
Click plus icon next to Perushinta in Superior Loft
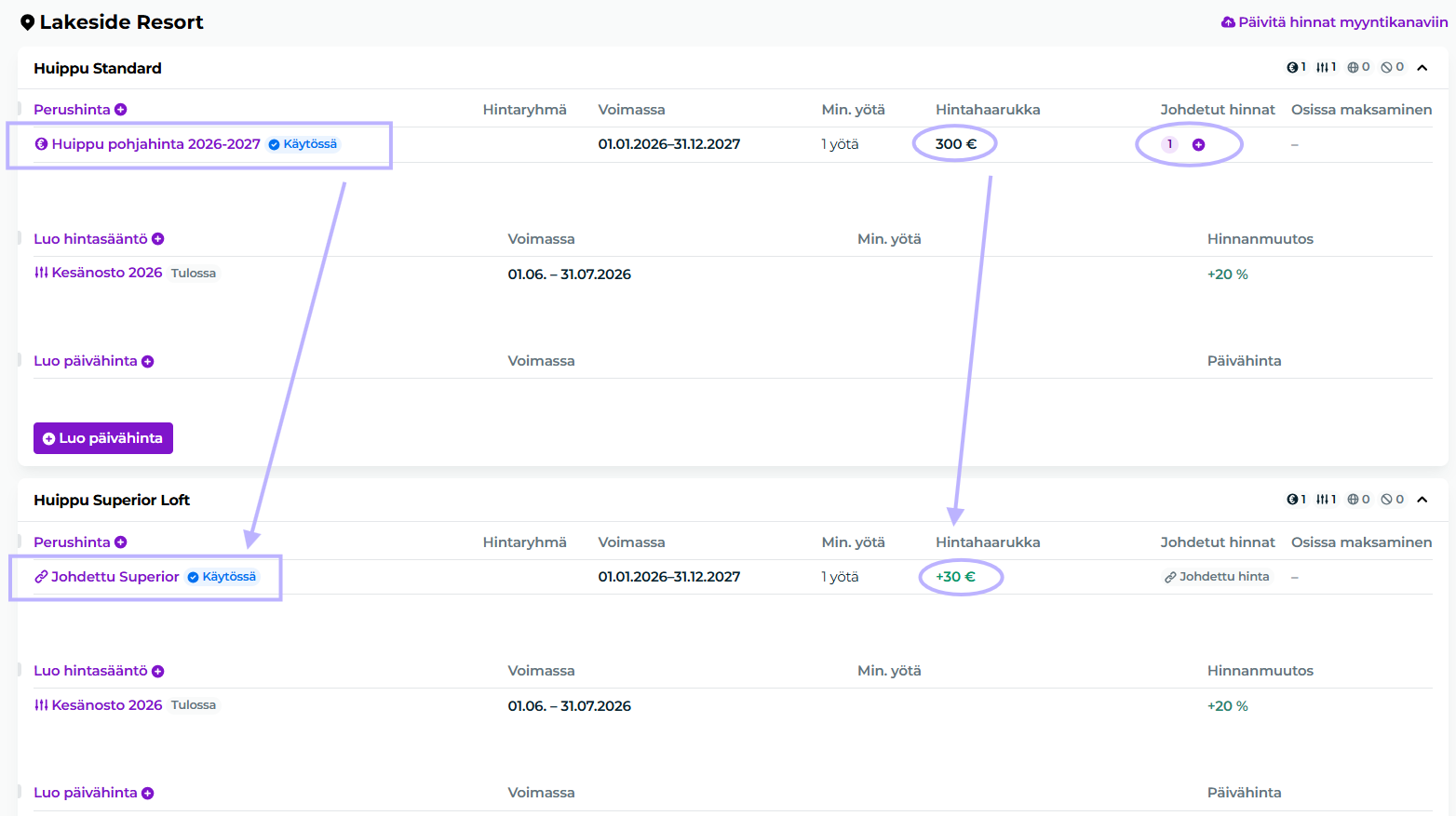(121, 542)
